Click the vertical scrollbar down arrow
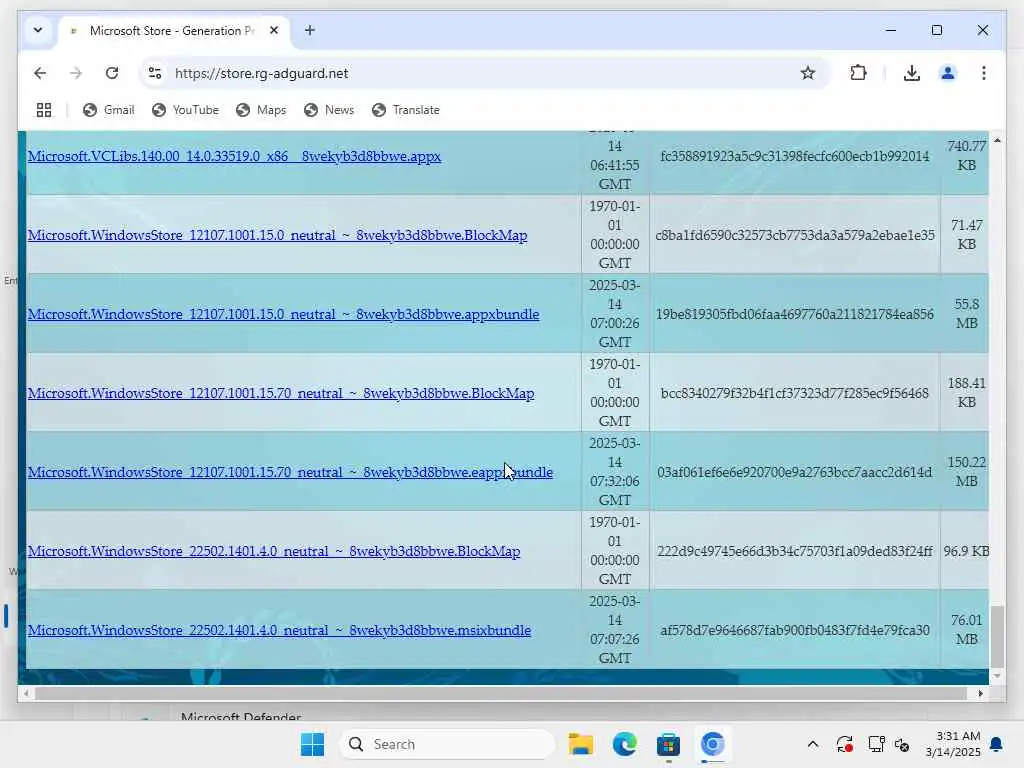The height and width of the screenshot is (768, 1024). [x=997, y=677]
